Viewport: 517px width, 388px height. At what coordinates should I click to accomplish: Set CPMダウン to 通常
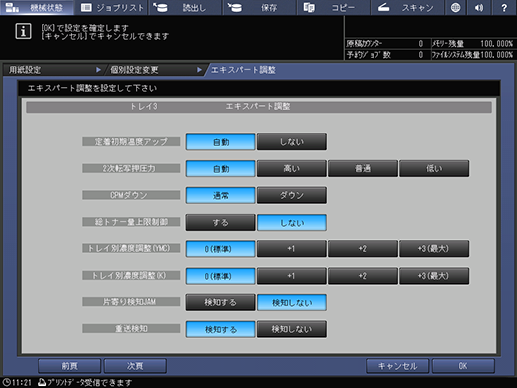point(221,195)
